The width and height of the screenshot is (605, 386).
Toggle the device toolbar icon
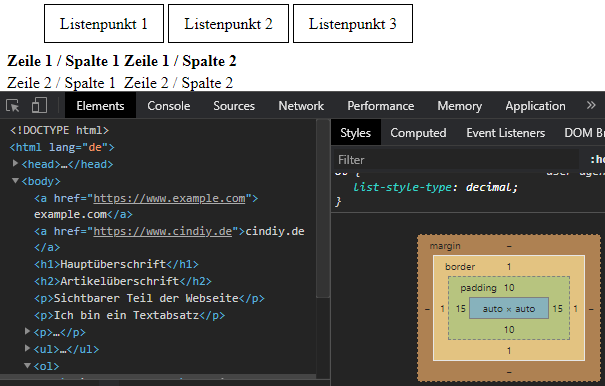(x=39, y=105)
